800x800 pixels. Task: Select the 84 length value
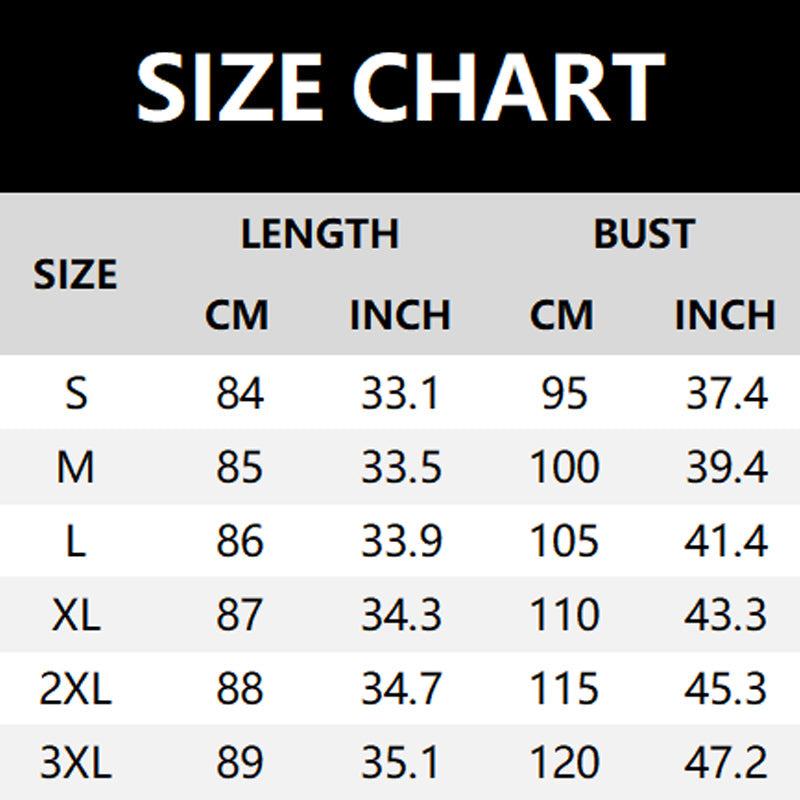(x=240, y=393)
